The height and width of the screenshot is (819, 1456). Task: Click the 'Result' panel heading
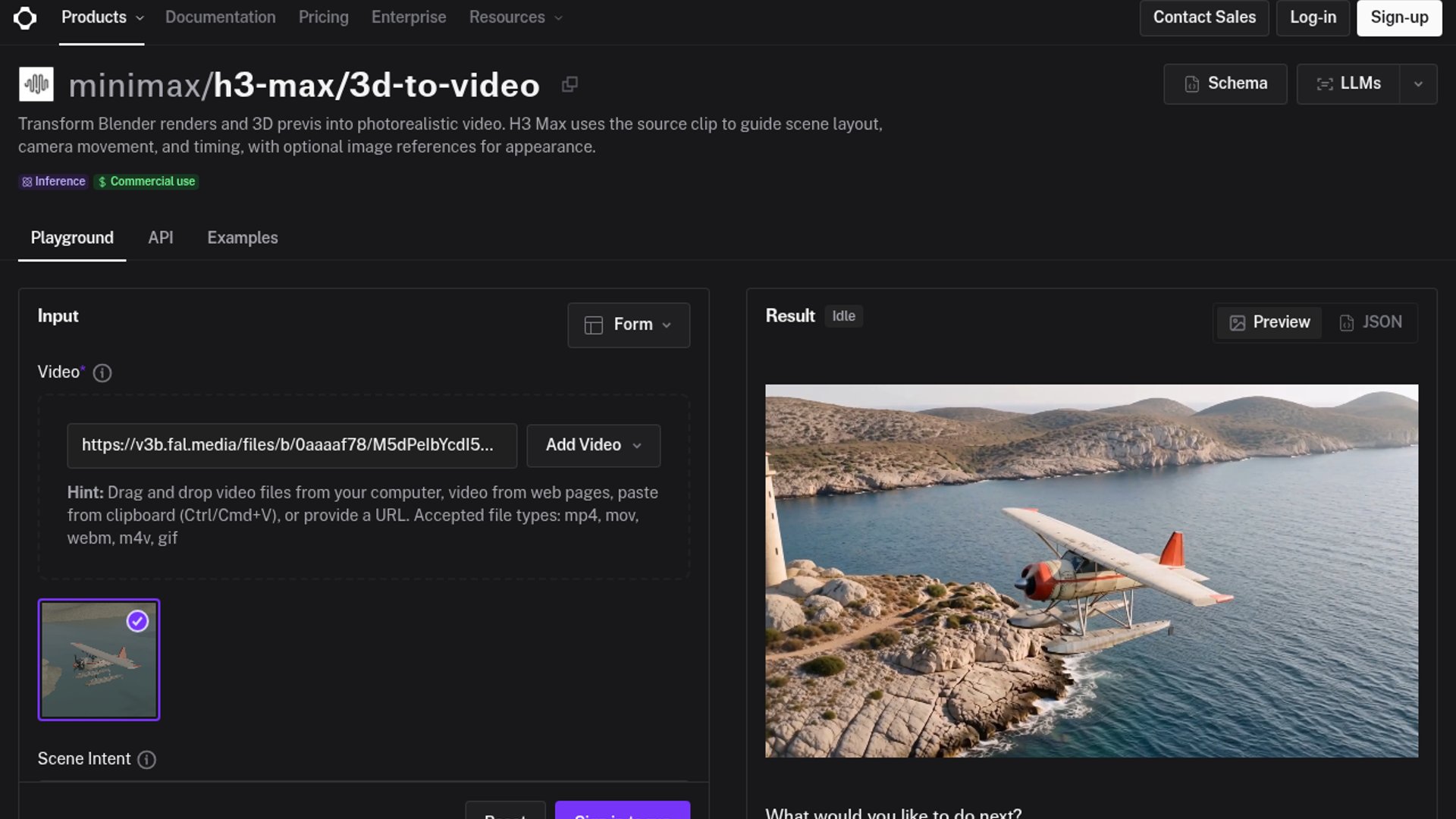[x=790, y=316]
